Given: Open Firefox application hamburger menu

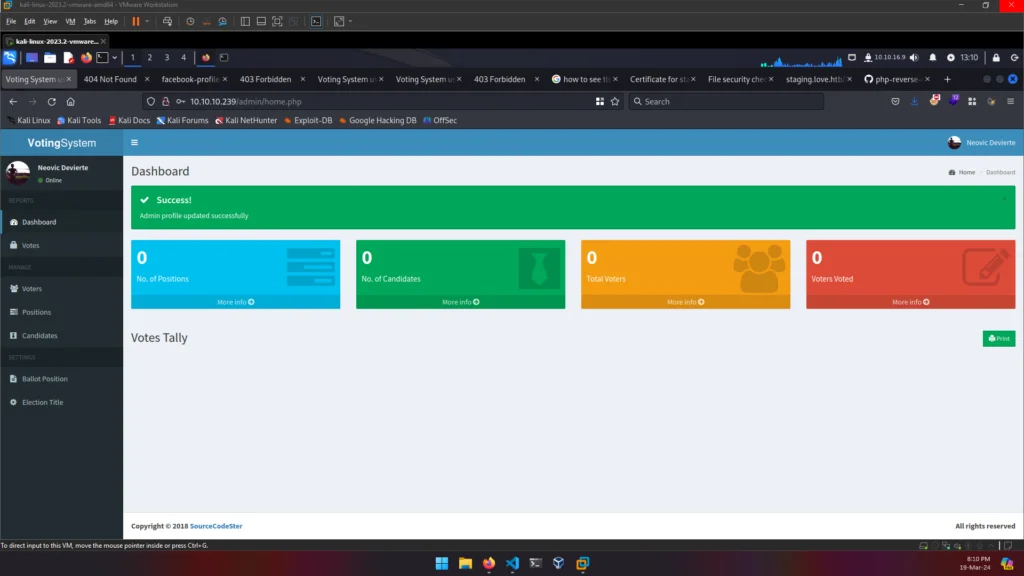Looking at the screenshot, I should coord(1010,102).
